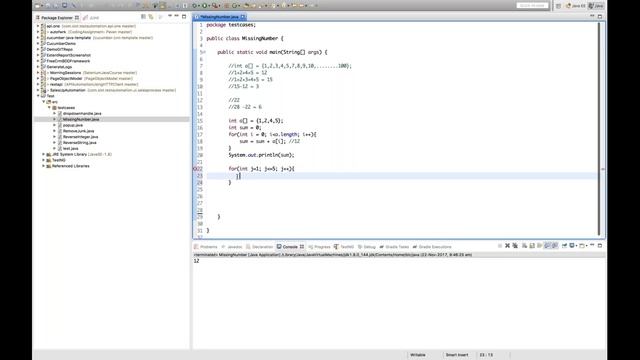Maximize the editor area
Image resolution: width=640 pixels, height=360 pixels.
tap(600, 16)
